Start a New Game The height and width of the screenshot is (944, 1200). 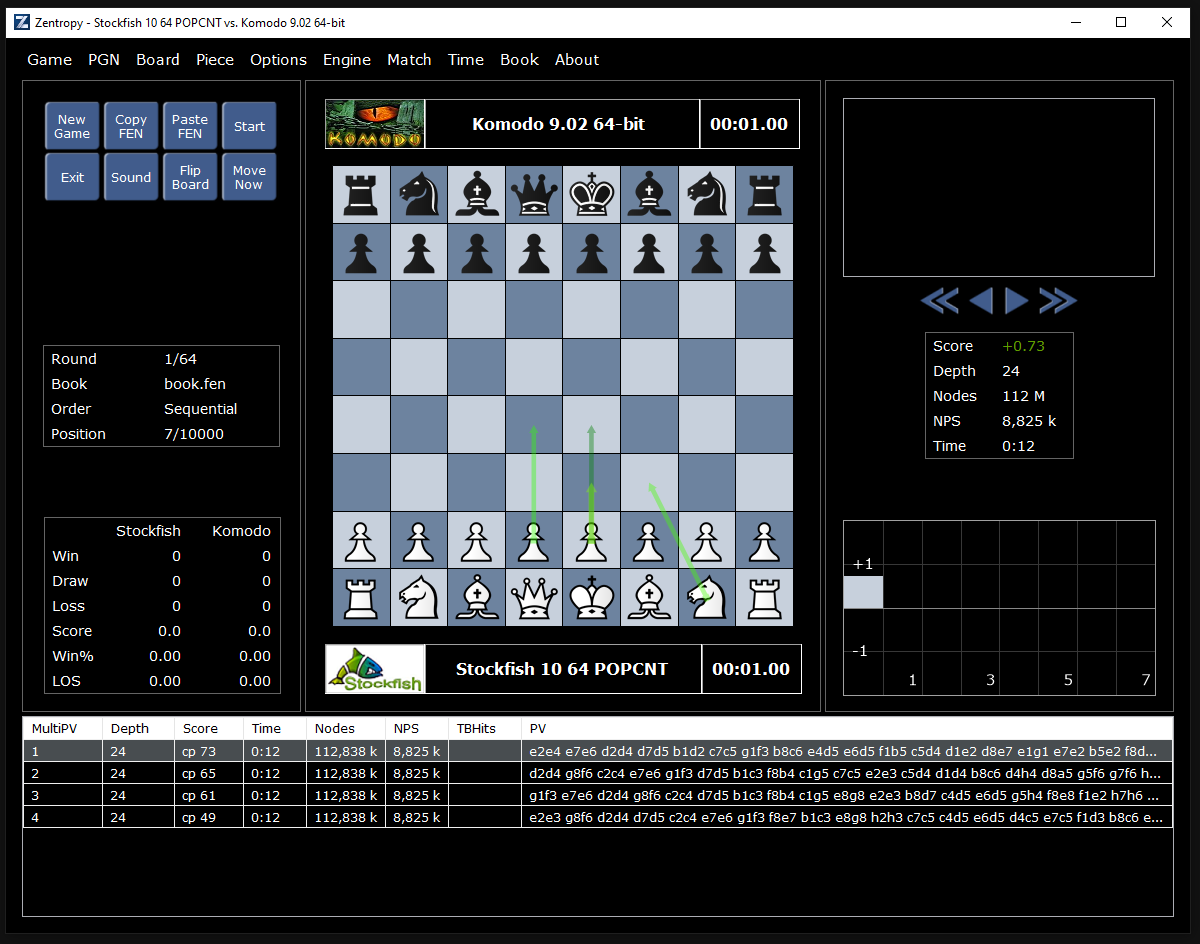coord(72,126)
